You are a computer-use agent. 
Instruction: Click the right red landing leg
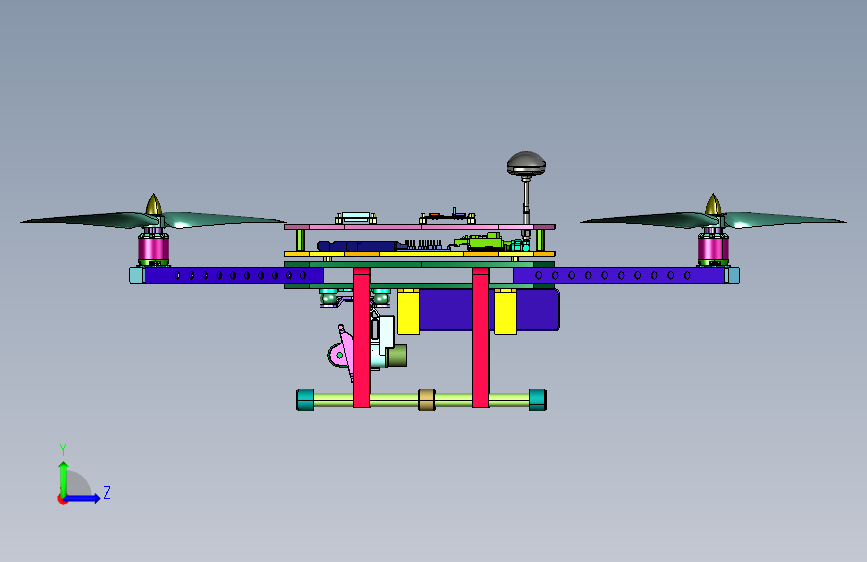[x=480, y=337]
